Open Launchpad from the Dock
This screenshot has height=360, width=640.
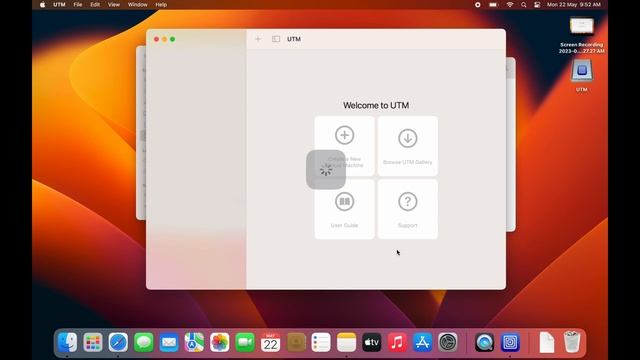tap(93, 342)
